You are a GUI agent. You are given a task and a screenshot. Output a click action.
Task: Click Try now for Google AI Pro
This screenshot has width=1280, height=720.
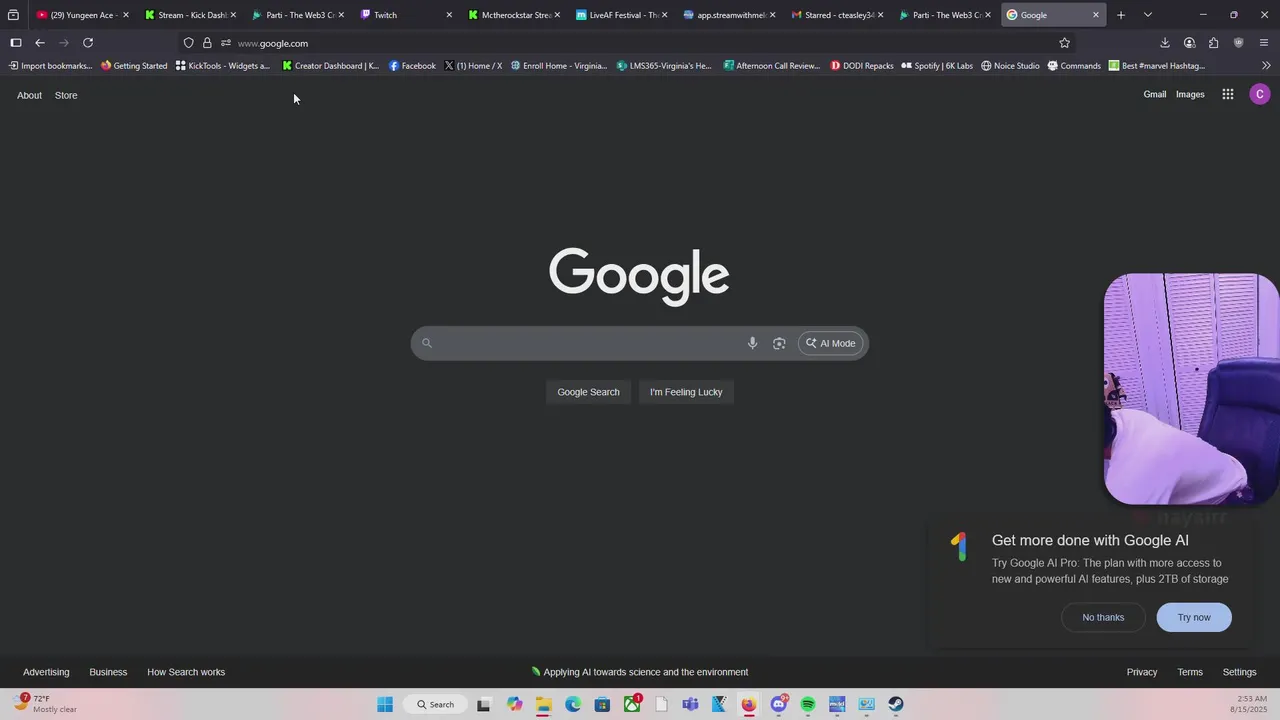1194,617
